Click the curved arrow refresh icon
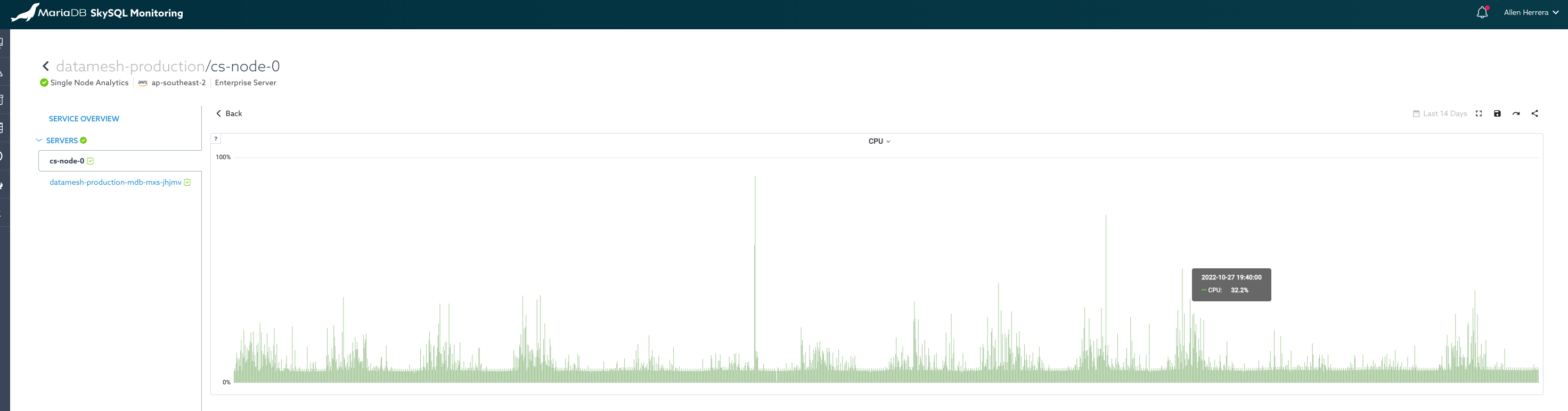Viewport: 1568px width, 411px height. click(1516, 114)
